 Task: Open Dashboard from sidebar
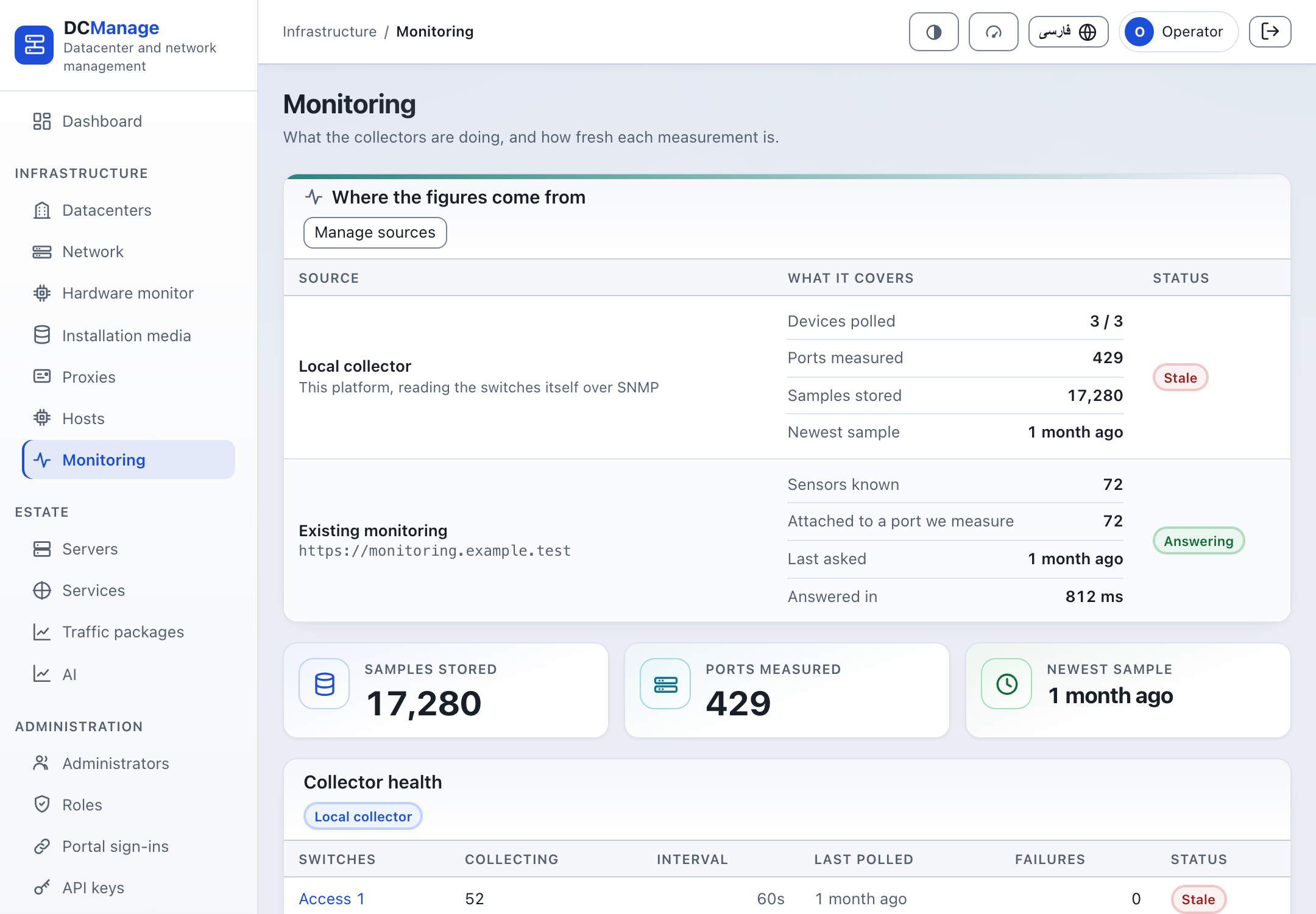(x=129, y=121)
